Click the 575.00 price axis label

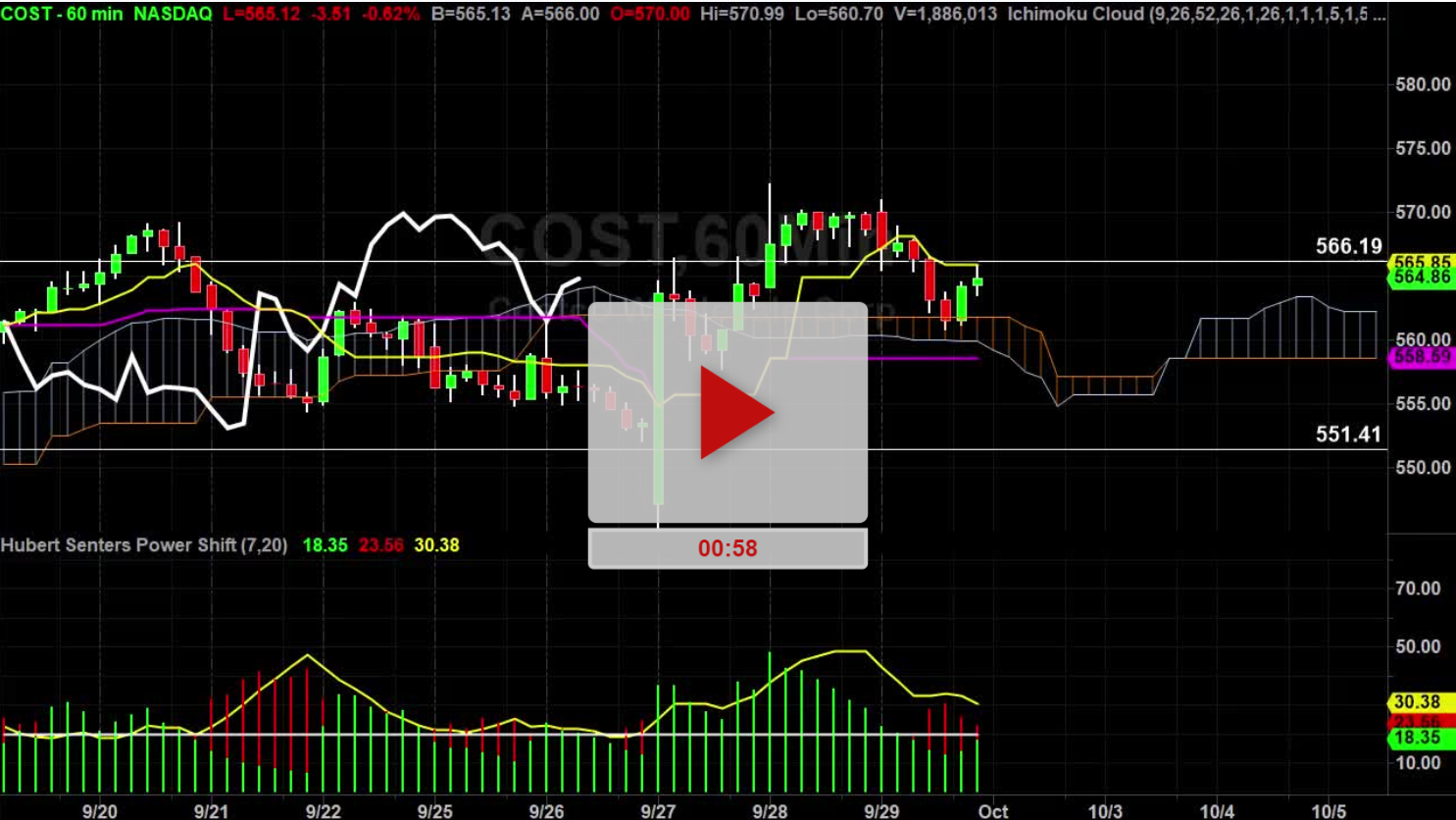click(x=1423, y=148)
